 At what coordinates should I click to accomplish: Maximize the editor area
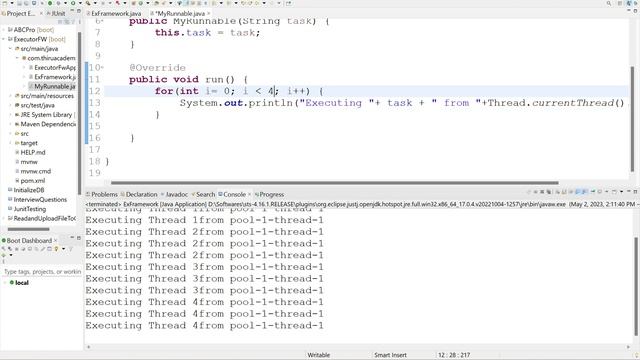(635, 11)
